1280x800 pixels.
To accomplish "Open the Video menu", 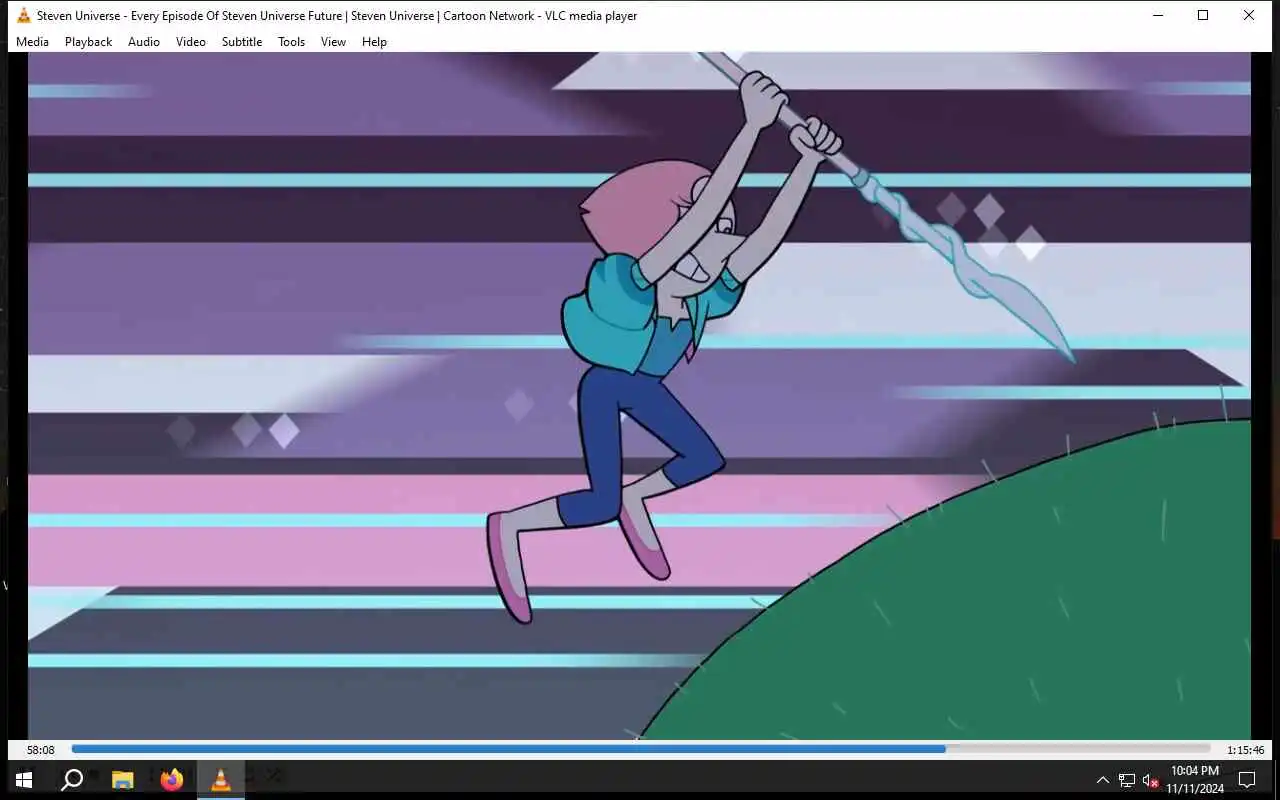I will (x=190, y=42).
